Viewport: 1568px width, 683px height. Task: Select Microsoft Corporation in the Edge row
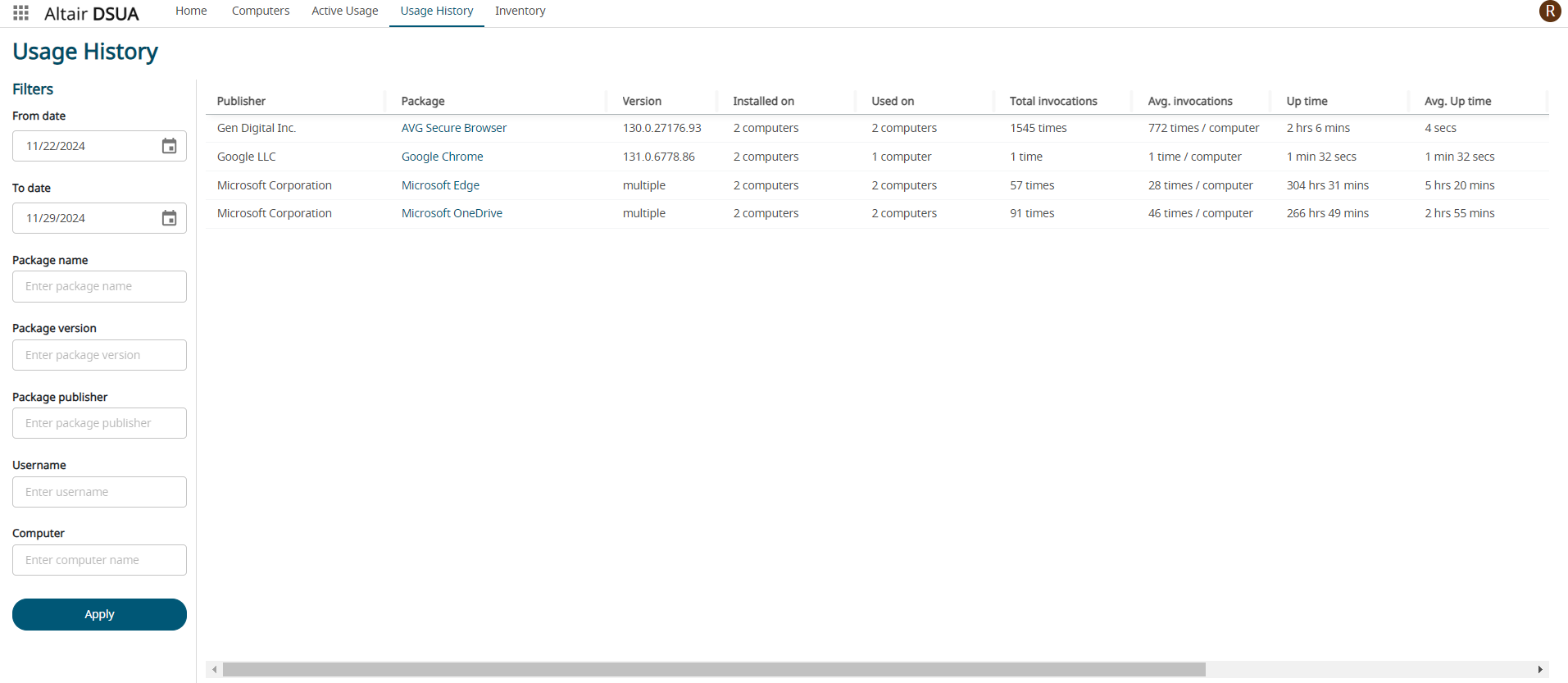275,186
